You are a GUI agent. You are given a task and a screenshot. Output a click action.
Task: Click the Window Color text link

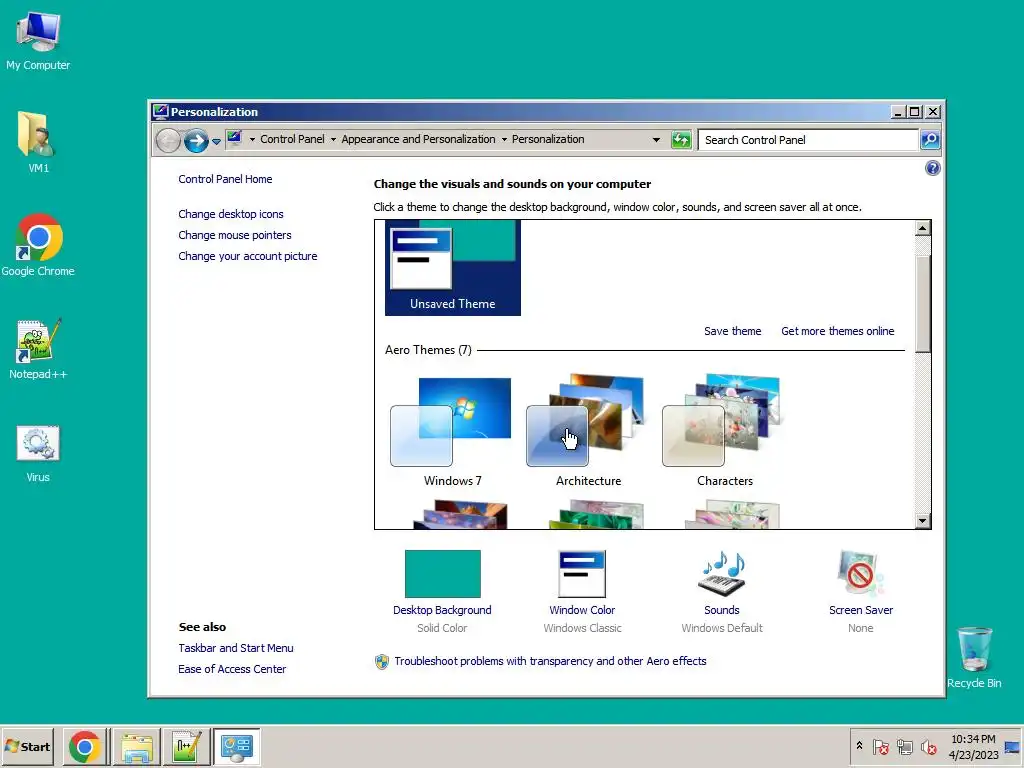(582, 610)
